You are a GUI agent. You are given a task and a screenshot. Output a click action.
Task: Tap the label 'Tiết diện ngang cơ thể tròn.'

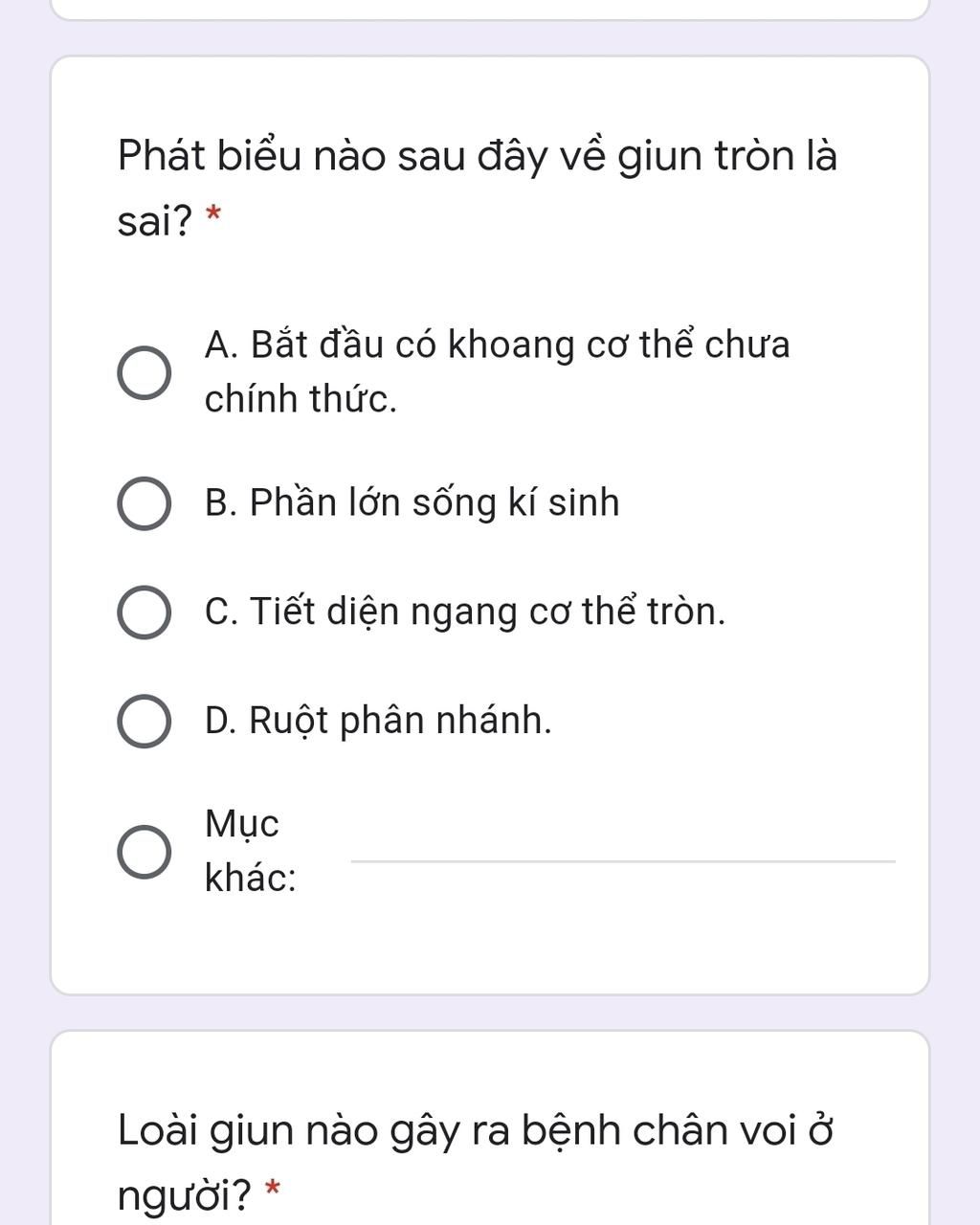pyautogui.click(x=488, y=612)
